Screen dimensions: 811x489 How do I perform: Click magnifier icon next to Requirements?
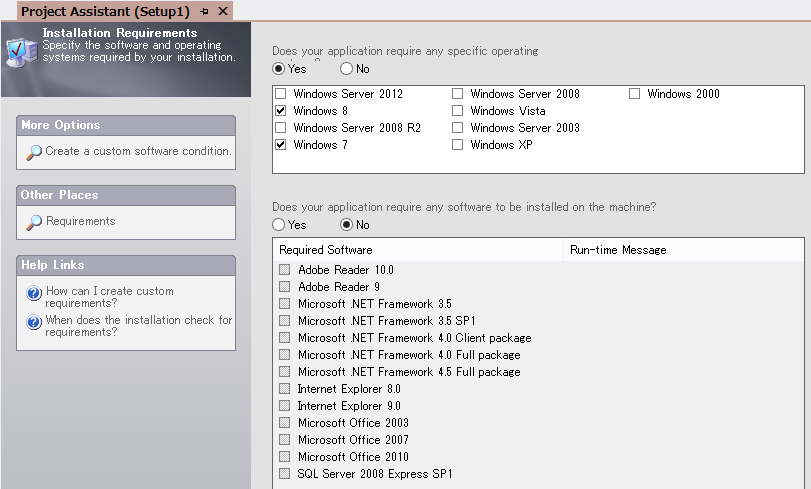pos(34,222)
